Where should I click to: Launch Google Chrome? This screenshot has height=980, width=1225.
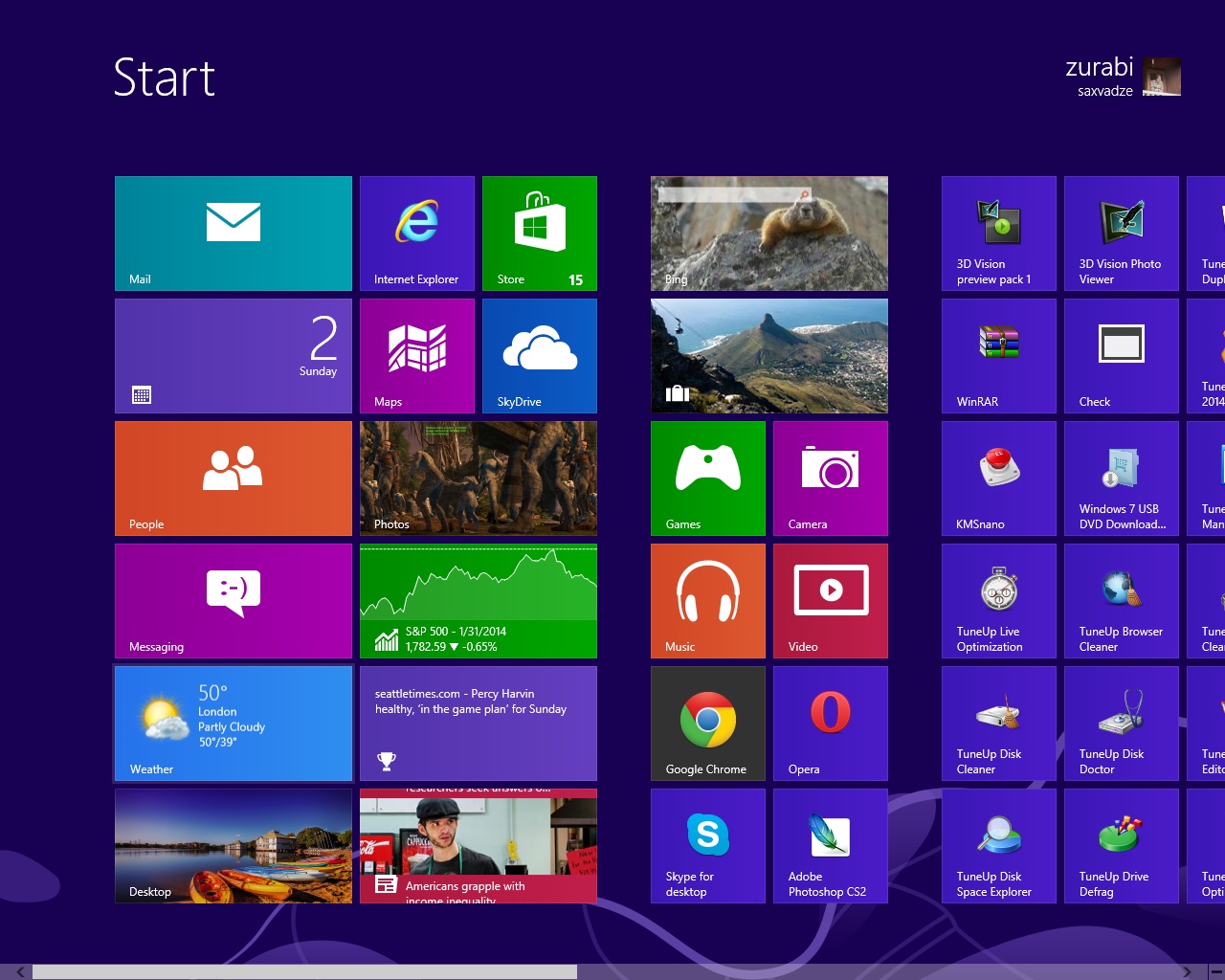pos(708,724)
